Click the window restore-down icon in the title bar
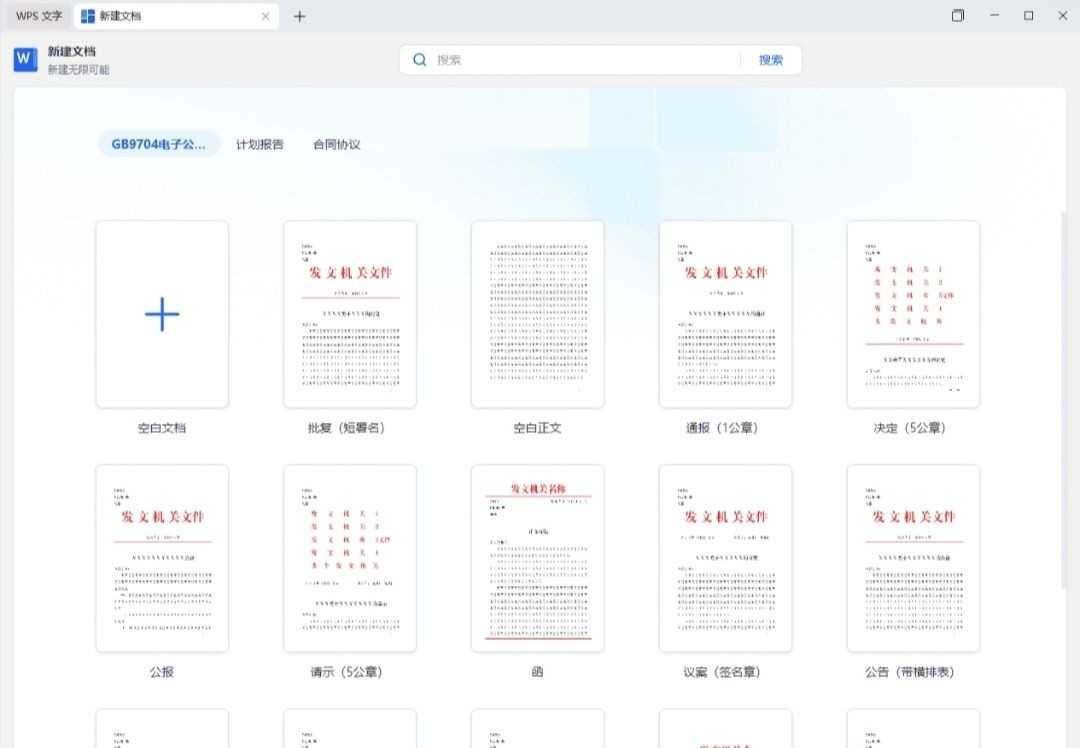This screenshot has width=1080, height=748. (x=958, y=16)
